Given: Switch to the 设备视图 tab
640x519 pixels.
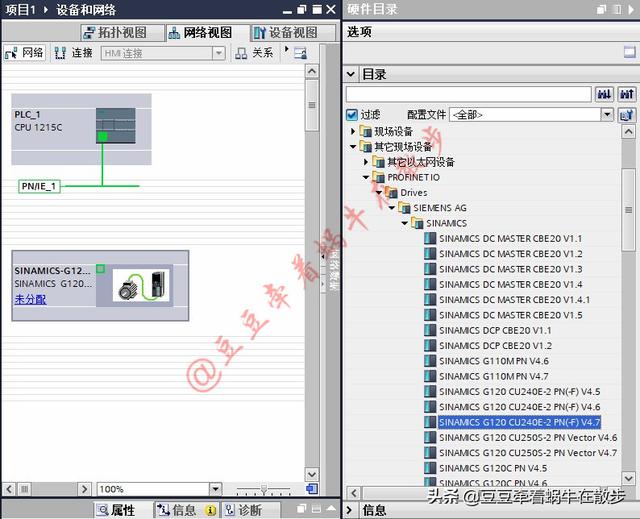Looking at the screenshot, I should tap(292, 33).
